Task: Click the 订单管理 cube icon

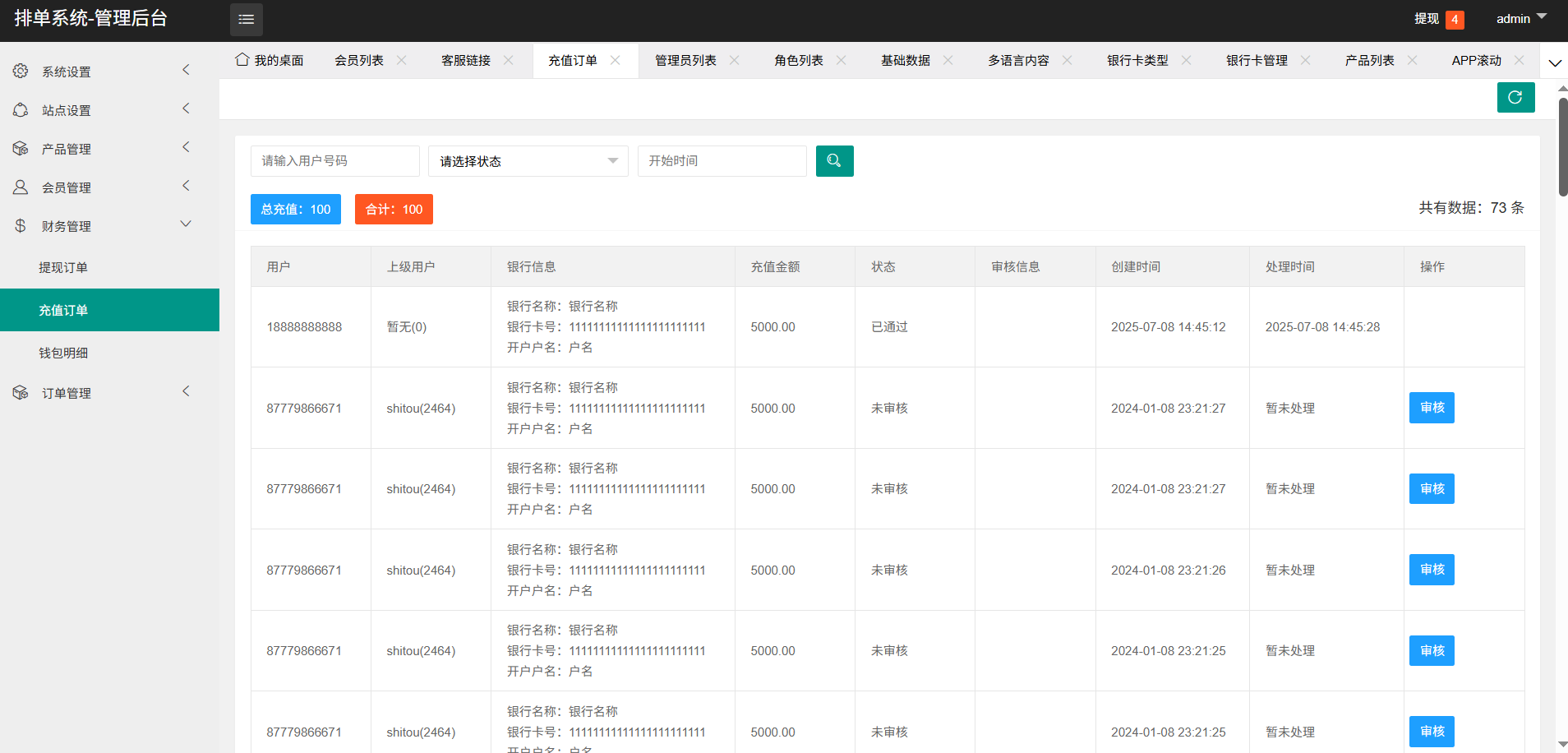Action: (x=21, y=393)
